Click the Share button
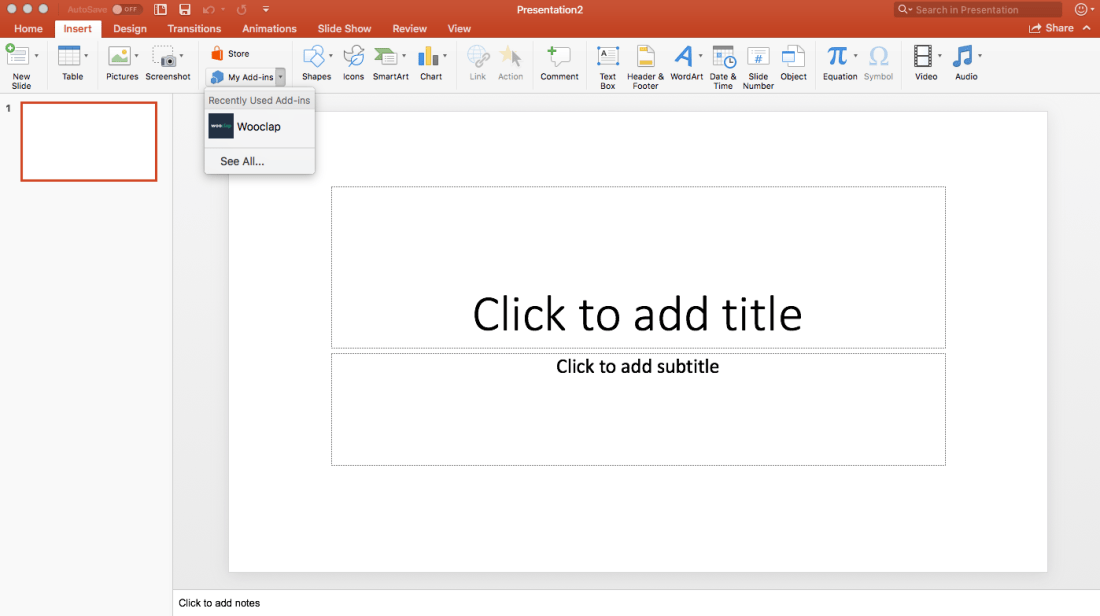This screenshot has height=616, width=1100. (x=1051, y=29)
